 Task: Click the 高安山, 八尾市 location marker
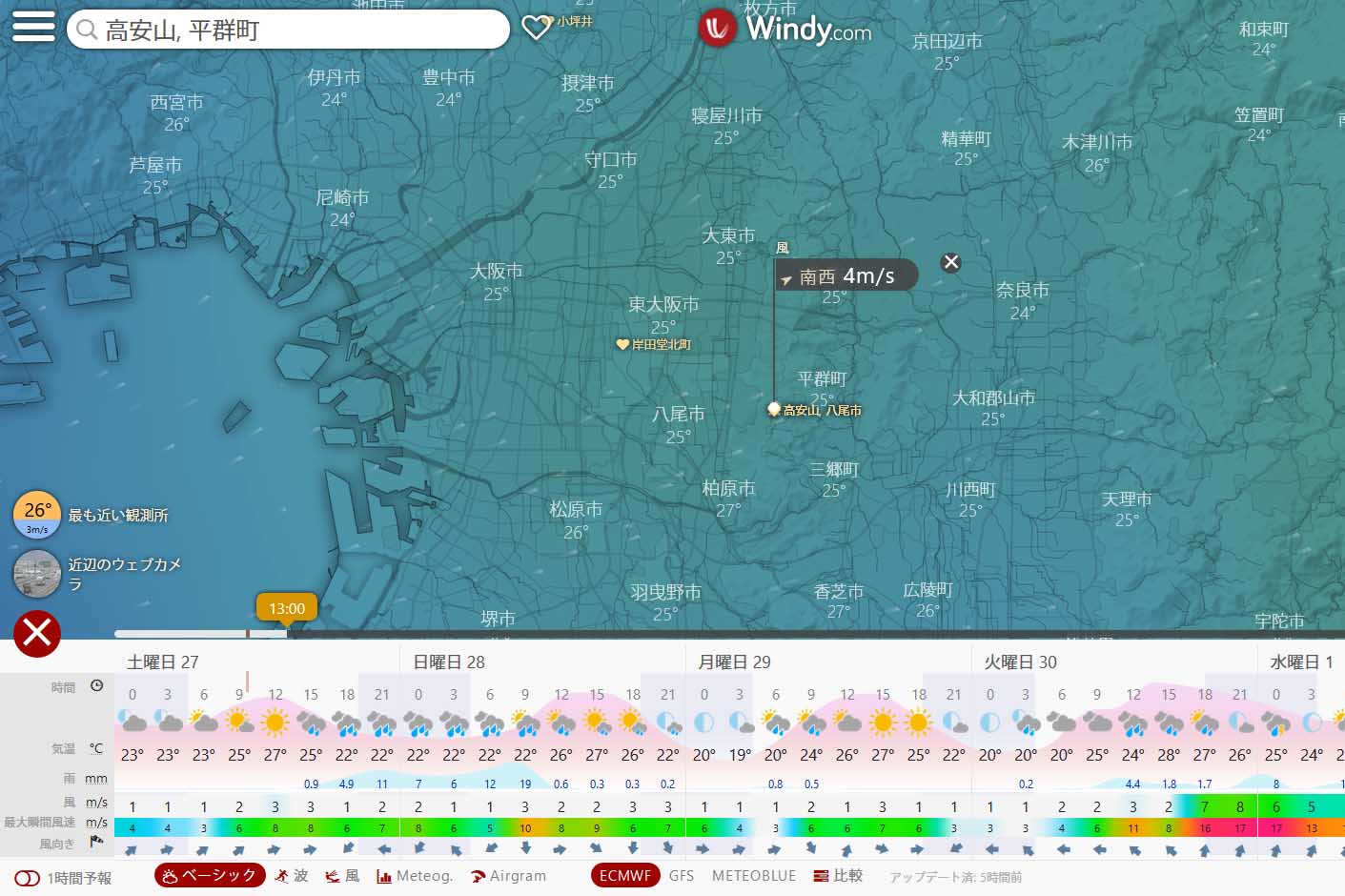[x=774, y=410]
